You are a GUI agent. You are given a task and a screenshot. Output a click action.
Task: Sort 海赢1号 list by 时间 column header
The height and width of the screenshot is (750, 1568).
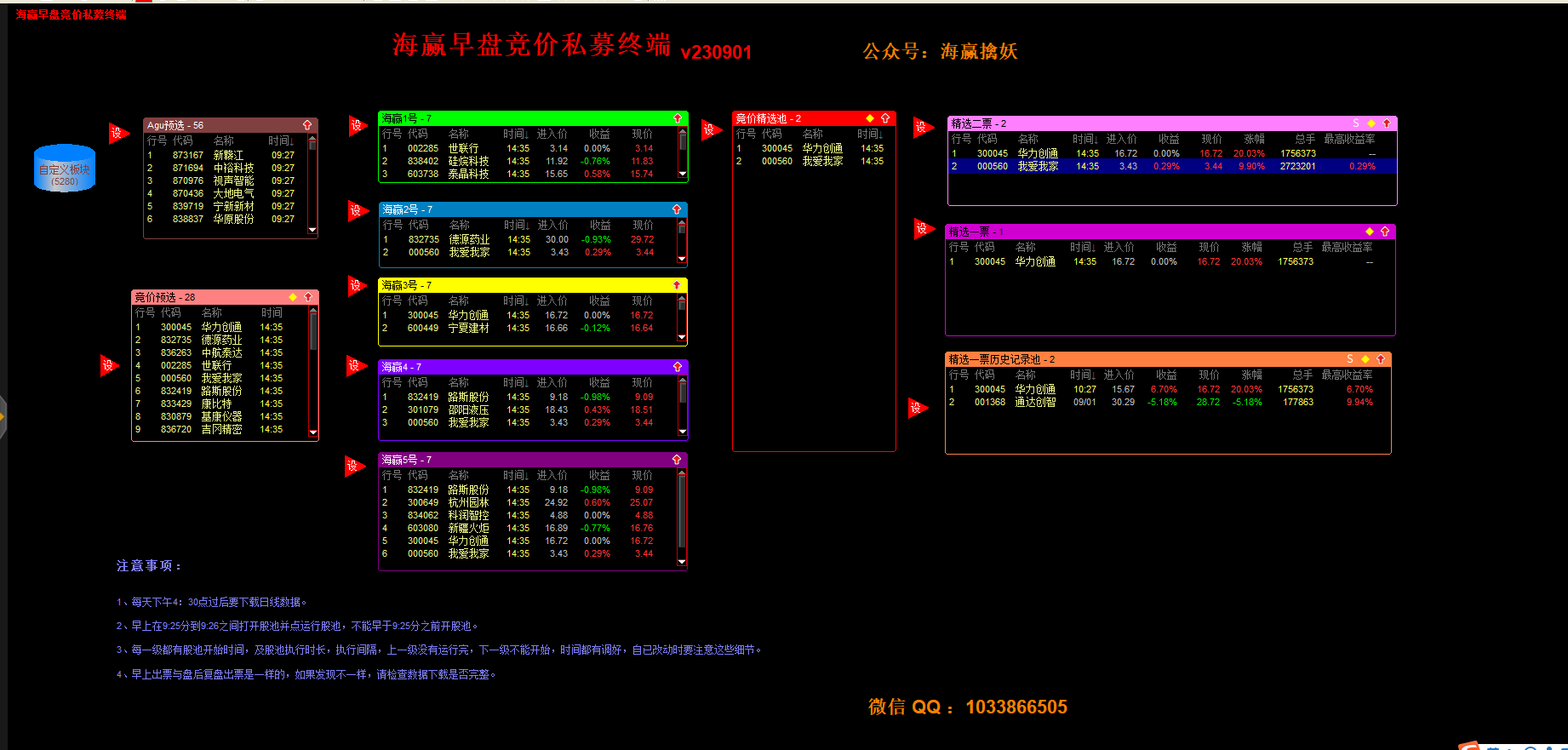515,135
